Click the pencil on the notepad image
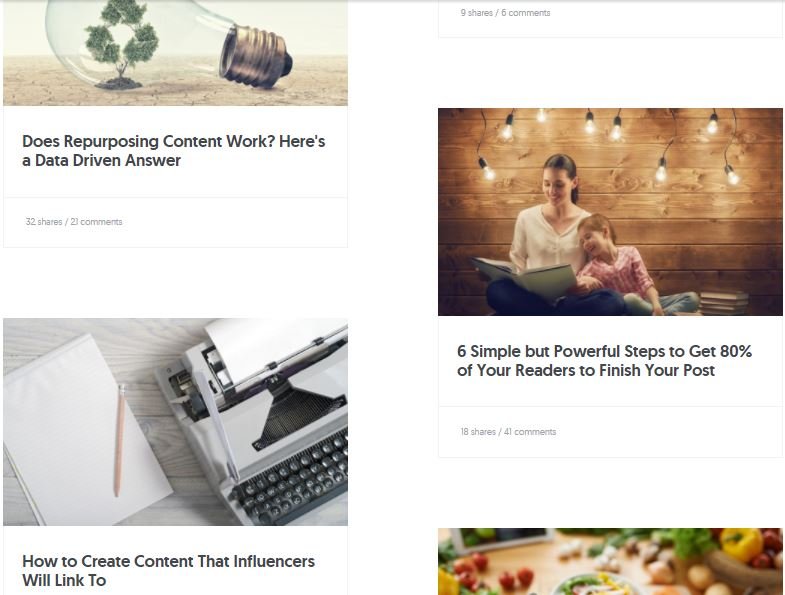 pos(119,440)
